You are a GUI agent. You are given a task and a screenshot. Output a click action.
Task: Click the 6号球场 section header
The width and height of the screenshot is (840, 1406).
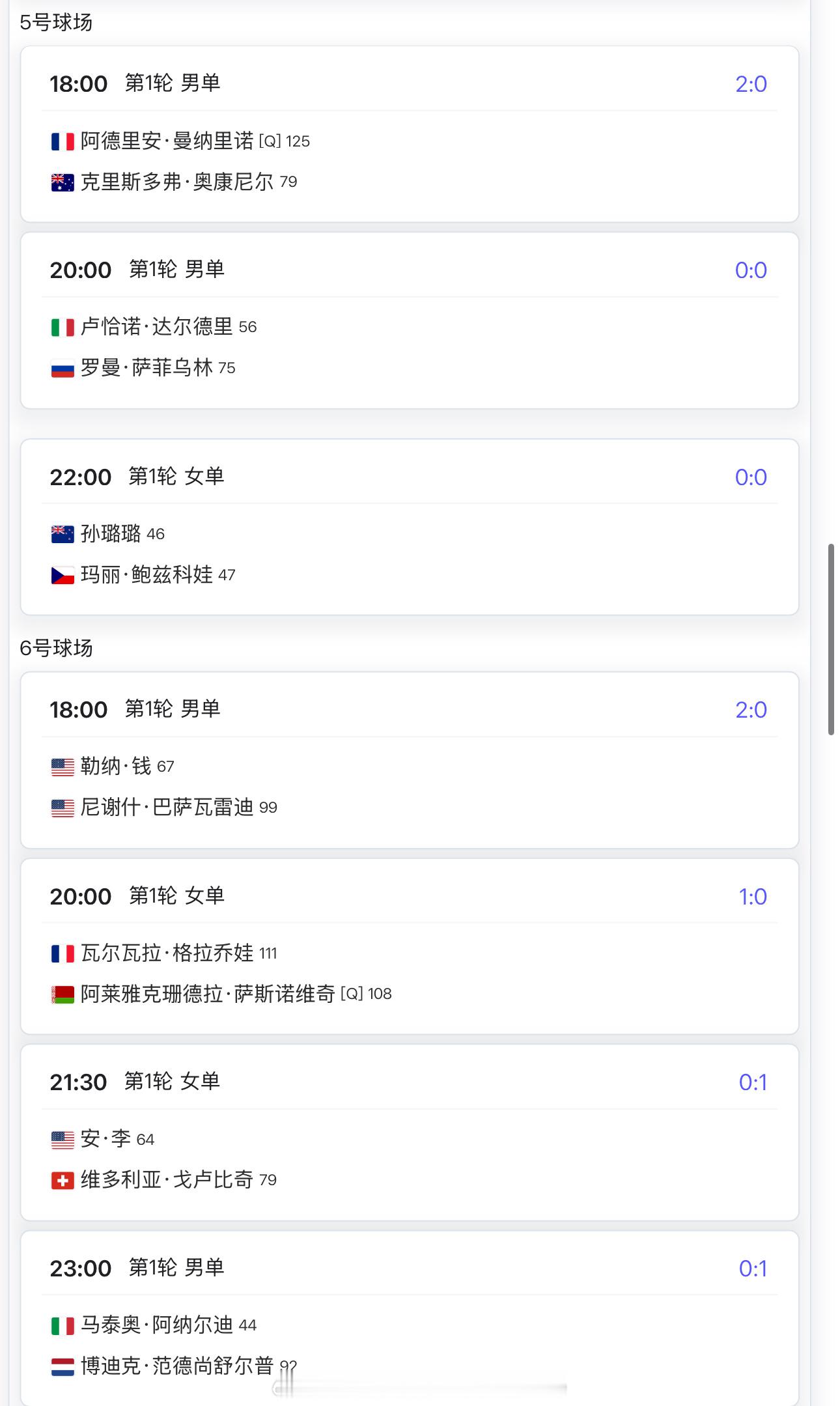pos(56,648)
